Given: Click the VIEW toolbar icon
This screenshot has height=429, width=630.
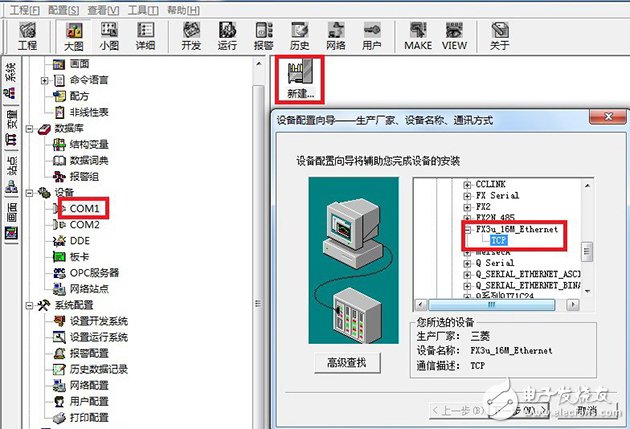Looking at the screenshot, I should tap(454, 37).
